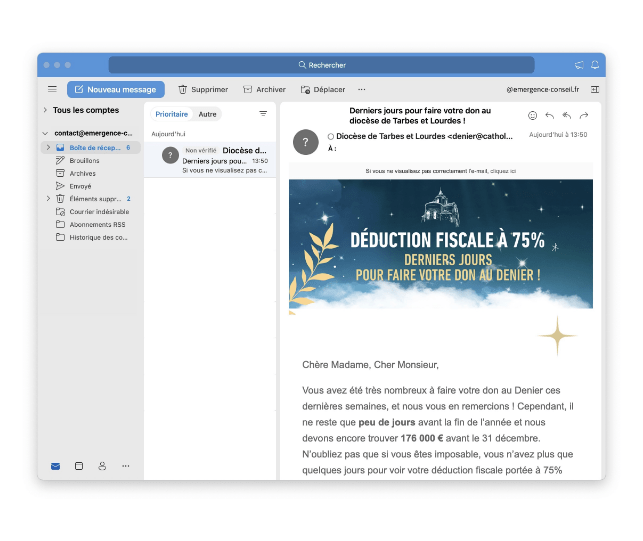The image size is (643, 541).
Task: Click the @emergence-conseil.fr account label
Action: click(543, 89)
